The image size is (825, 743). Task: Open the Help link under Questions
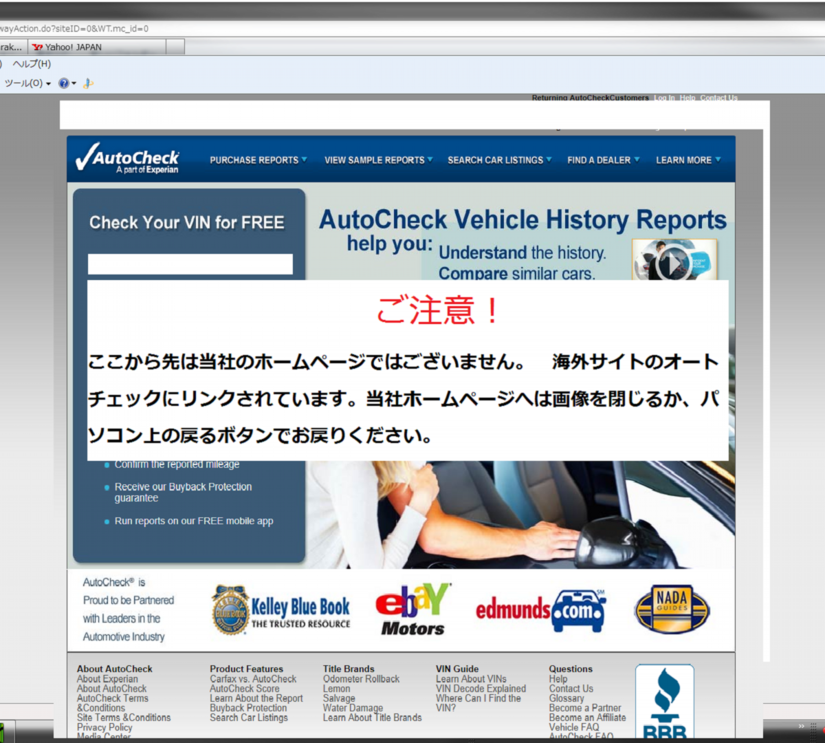[x=558, y=679]
